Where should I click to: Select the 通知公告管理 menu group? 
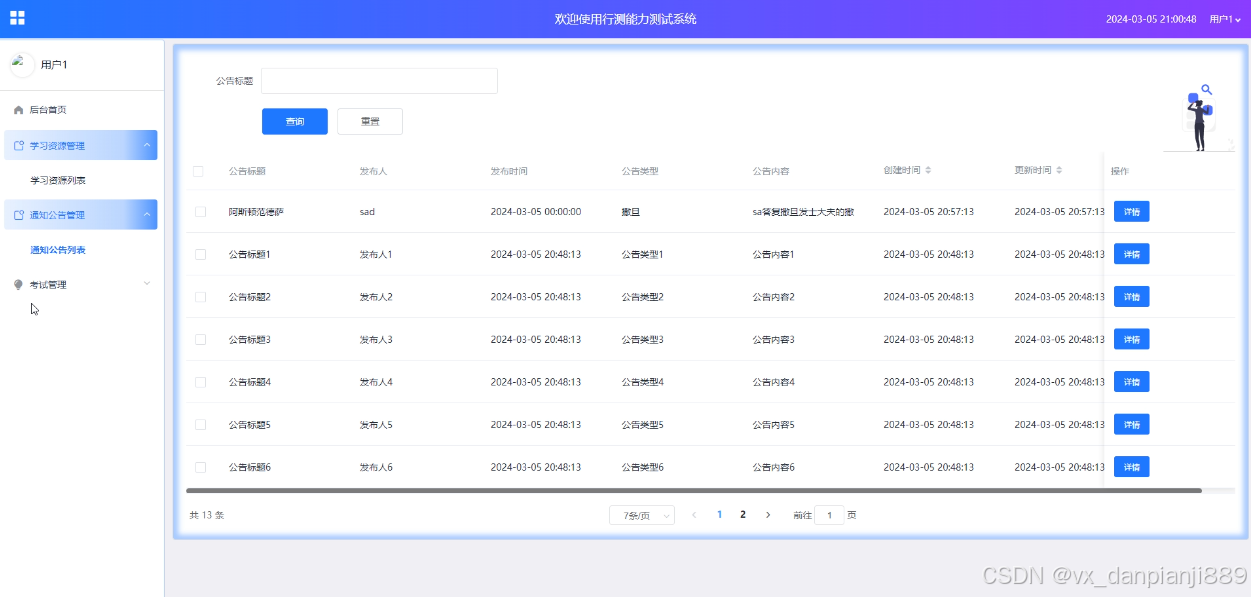tap(81, 215)
